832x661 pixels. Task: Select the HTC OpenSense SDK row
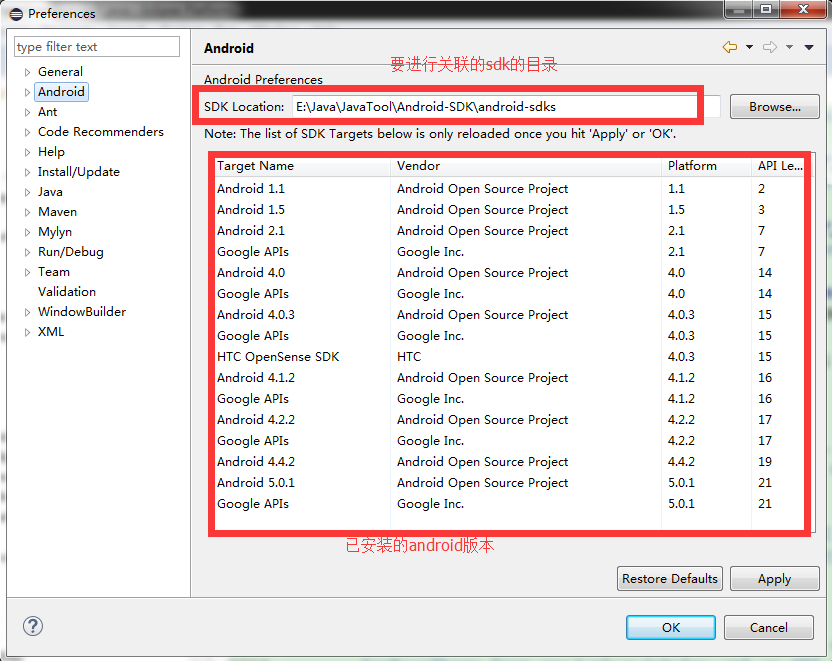(x=509, y=357)
